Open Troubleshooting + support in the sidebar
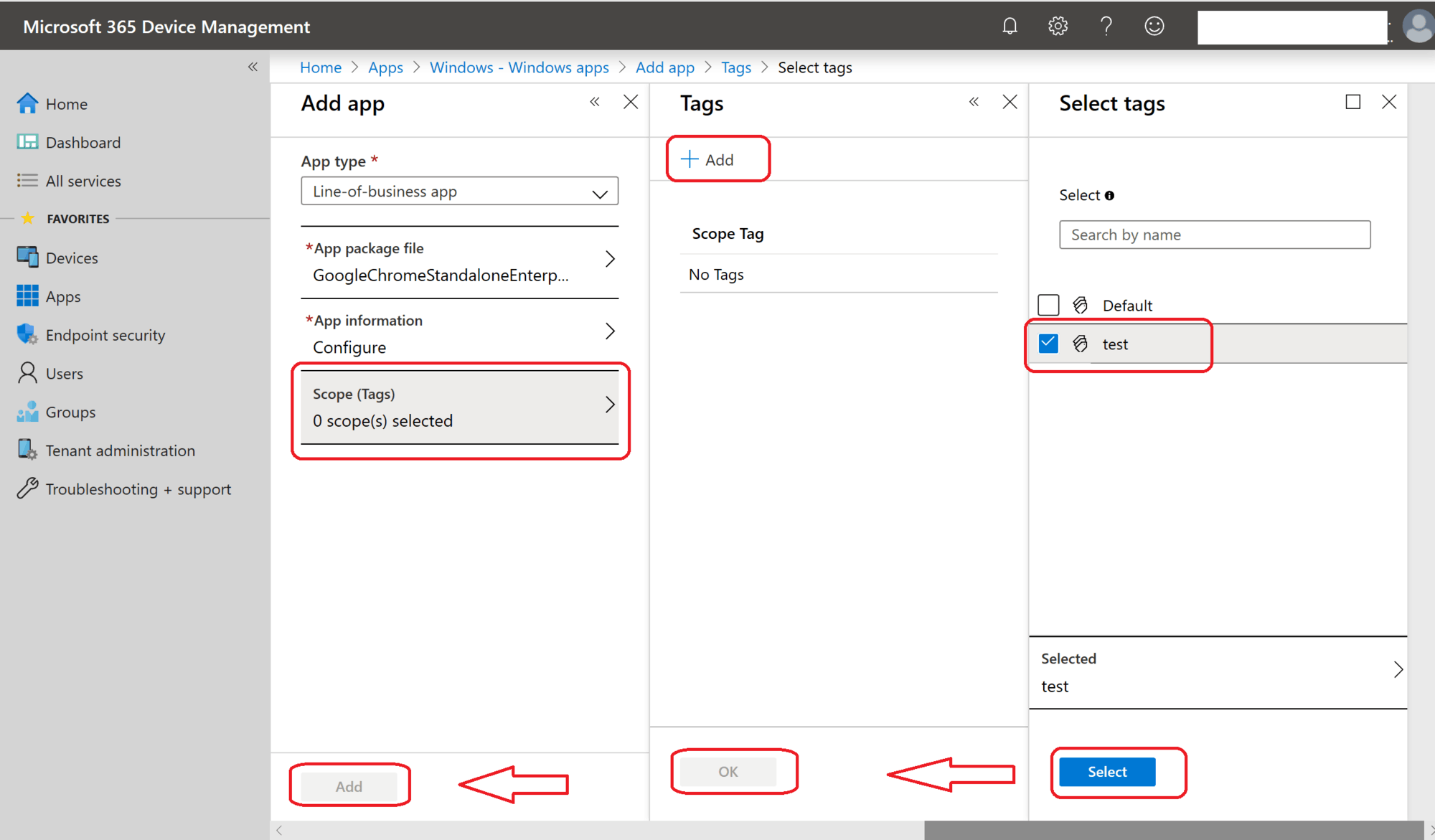This screenshot has height=840, width=1435. tap(138, 489)
